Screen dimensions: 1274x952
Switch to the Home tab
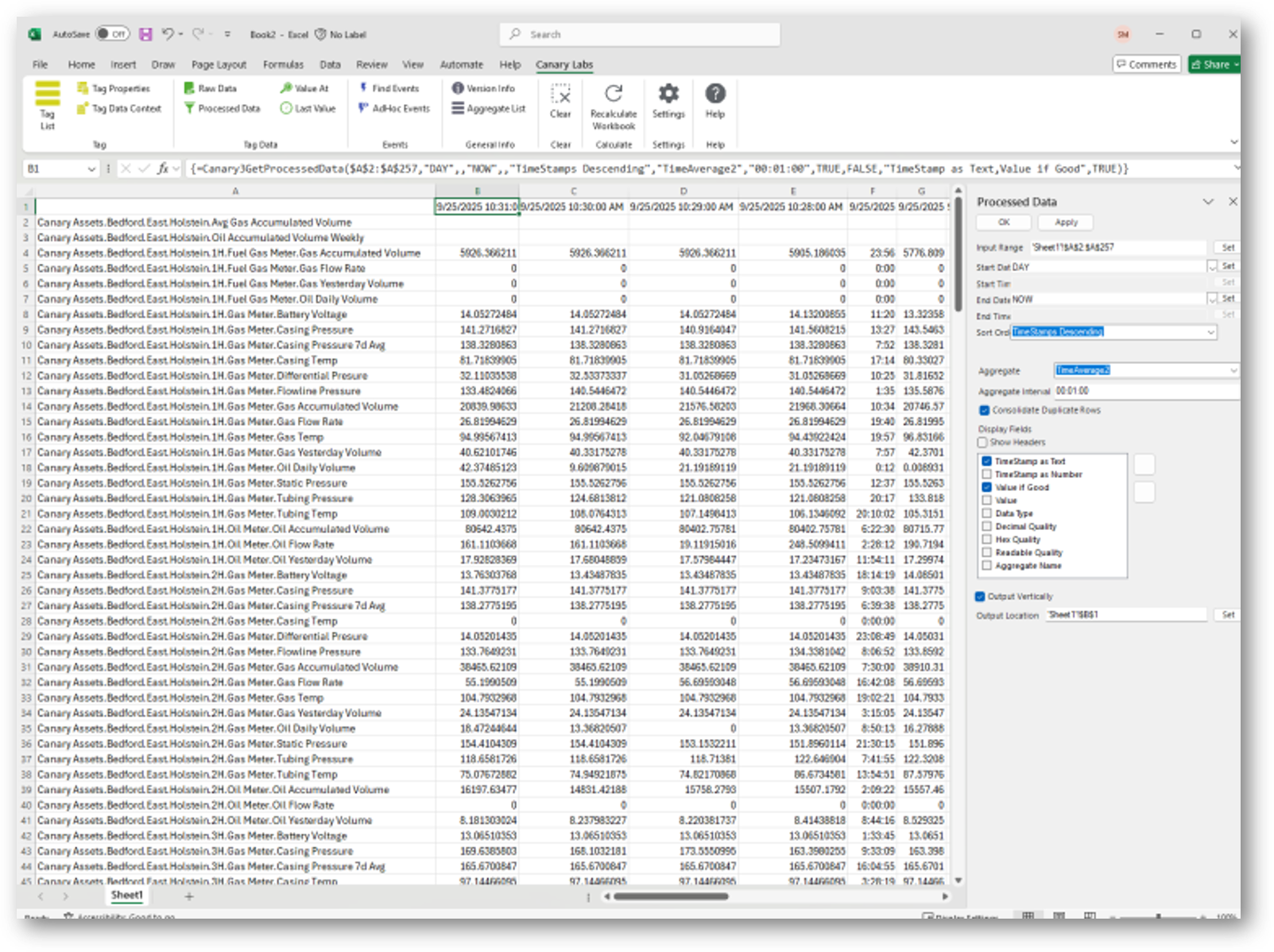pyautogui.click(x=81, y=64)
